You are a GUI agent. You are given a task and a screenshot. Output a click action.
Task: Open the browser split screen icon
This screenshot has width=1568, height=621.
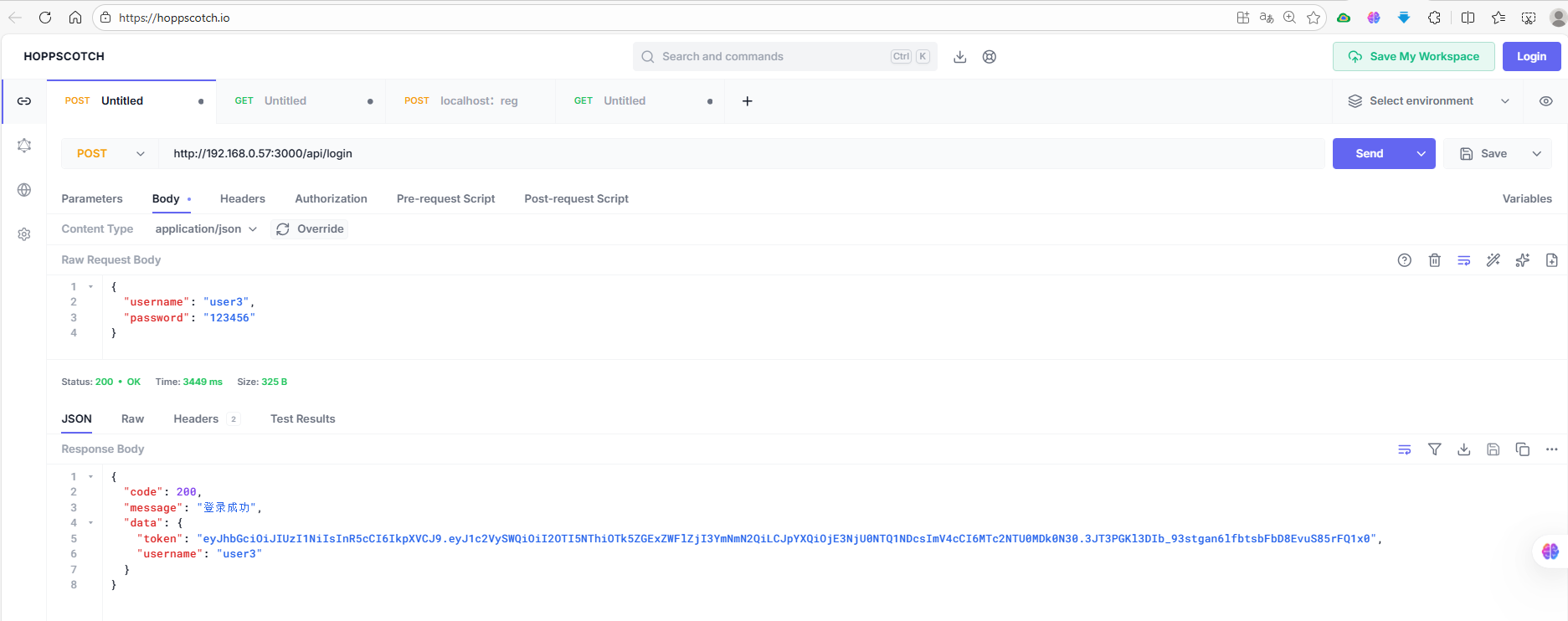point(1468,18)
